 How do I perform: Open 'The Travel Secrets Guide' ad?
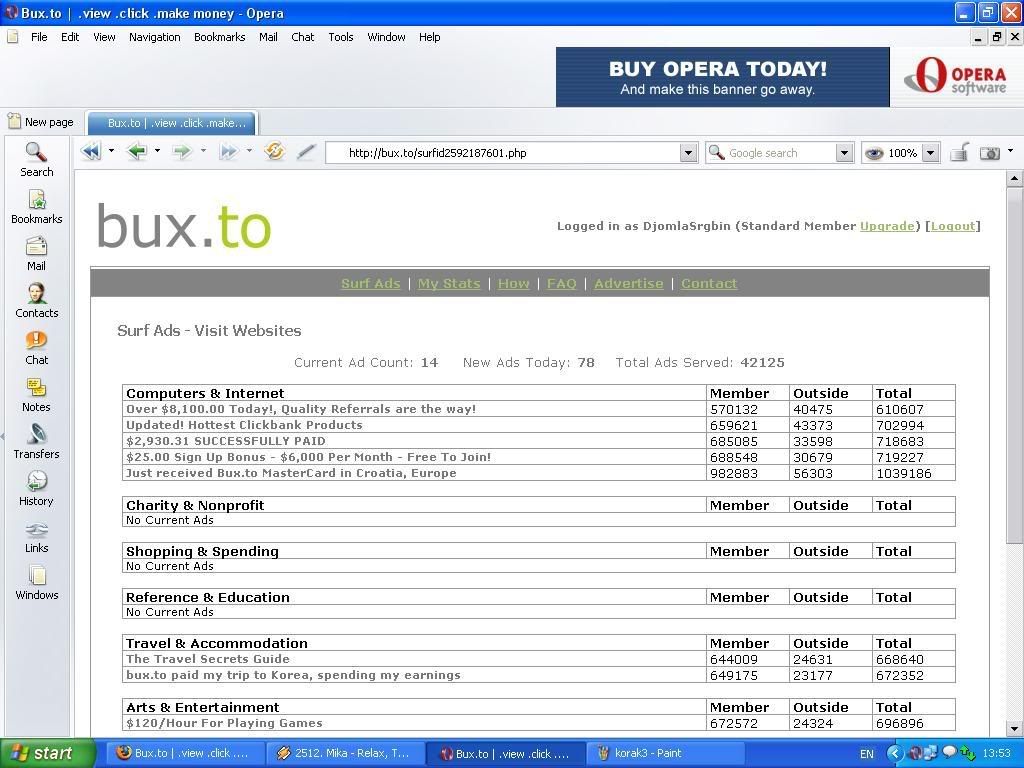(208, 659)
